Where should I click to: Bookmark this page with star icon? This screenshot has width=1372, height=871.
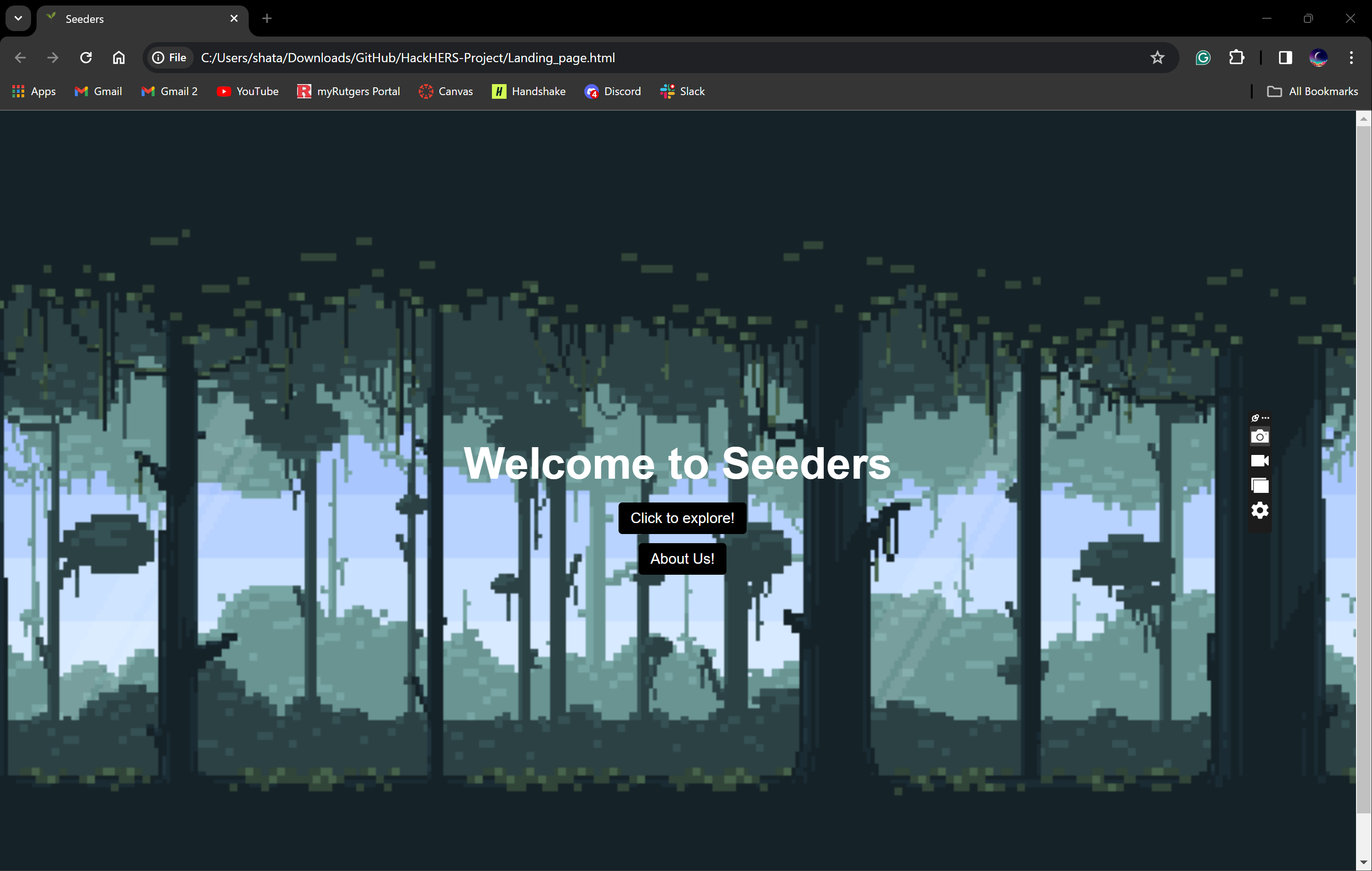tap(1157, 58)
